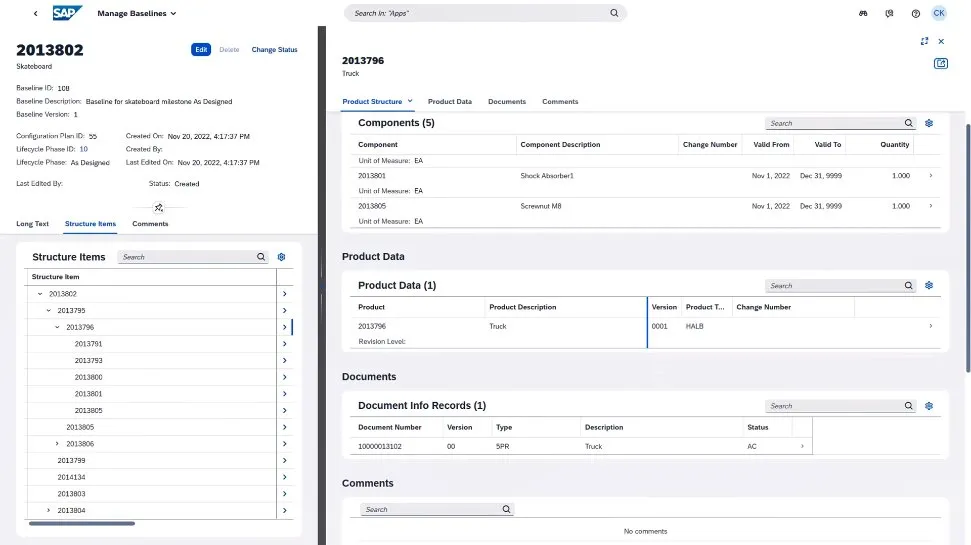Click the Valid From column header

click(x=771, y=145)
